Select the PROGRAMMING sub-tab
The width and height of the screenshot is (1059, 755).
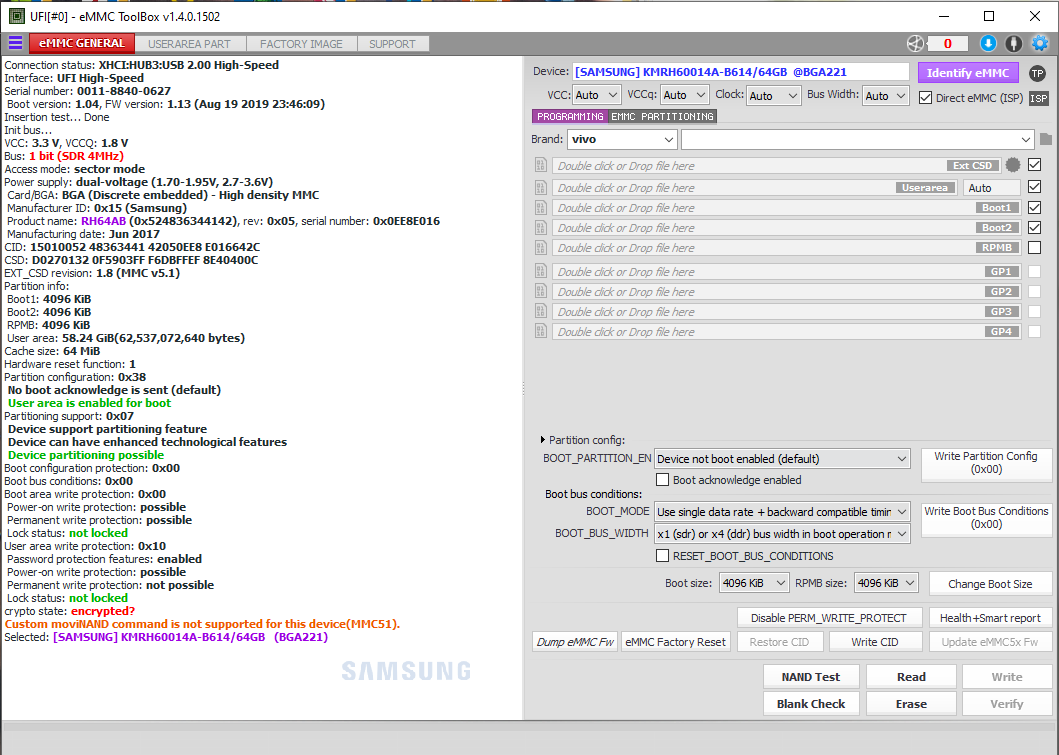point(570,117)
